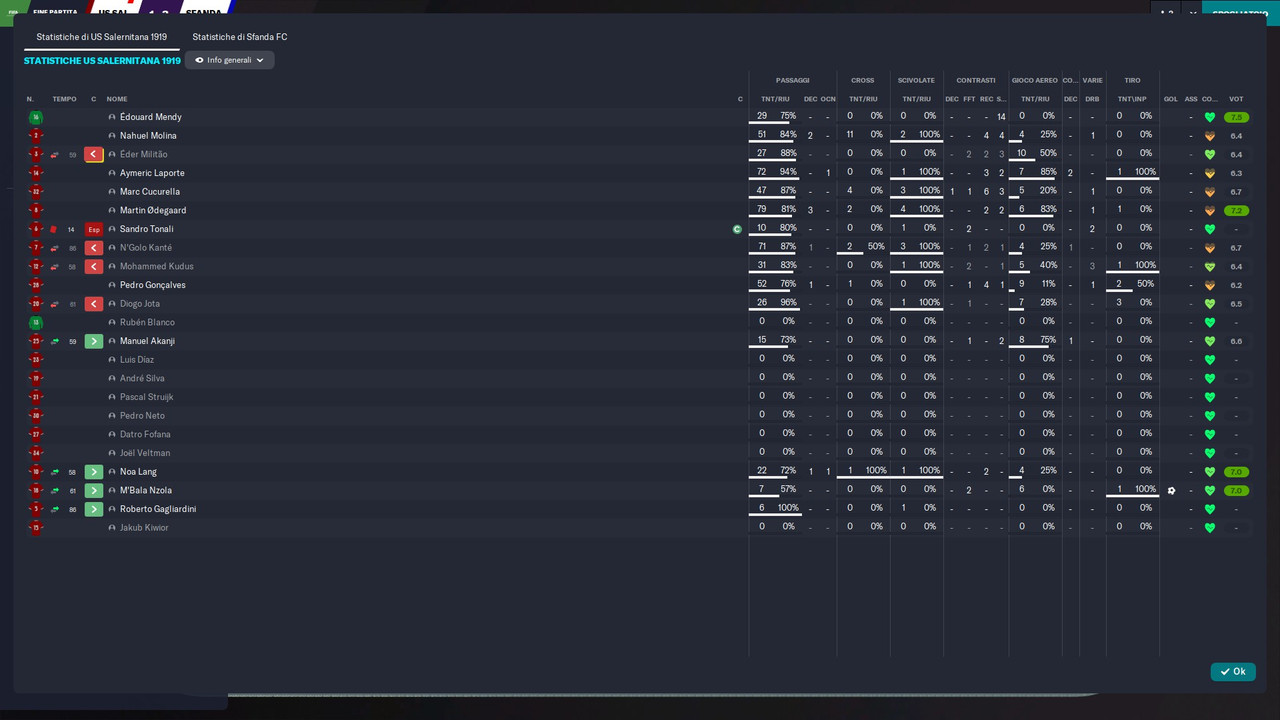Click the orange condition heart for Martin Ødegaard
This screenshot has height=720, width=1280.
pos(1210,211)
